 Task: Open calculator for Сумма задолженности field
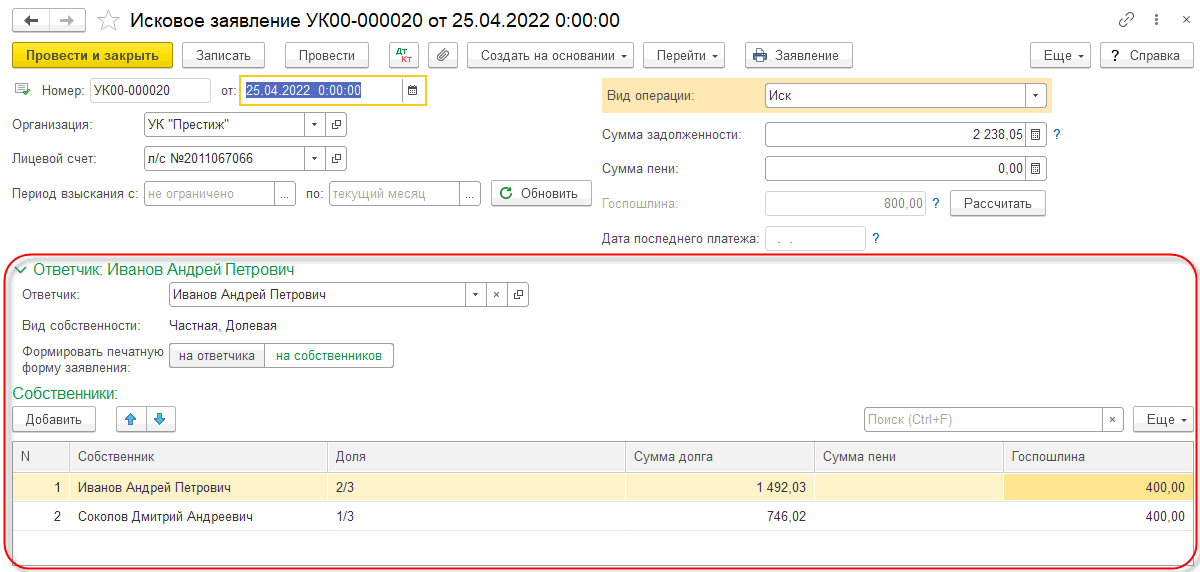coord(1036,134)
